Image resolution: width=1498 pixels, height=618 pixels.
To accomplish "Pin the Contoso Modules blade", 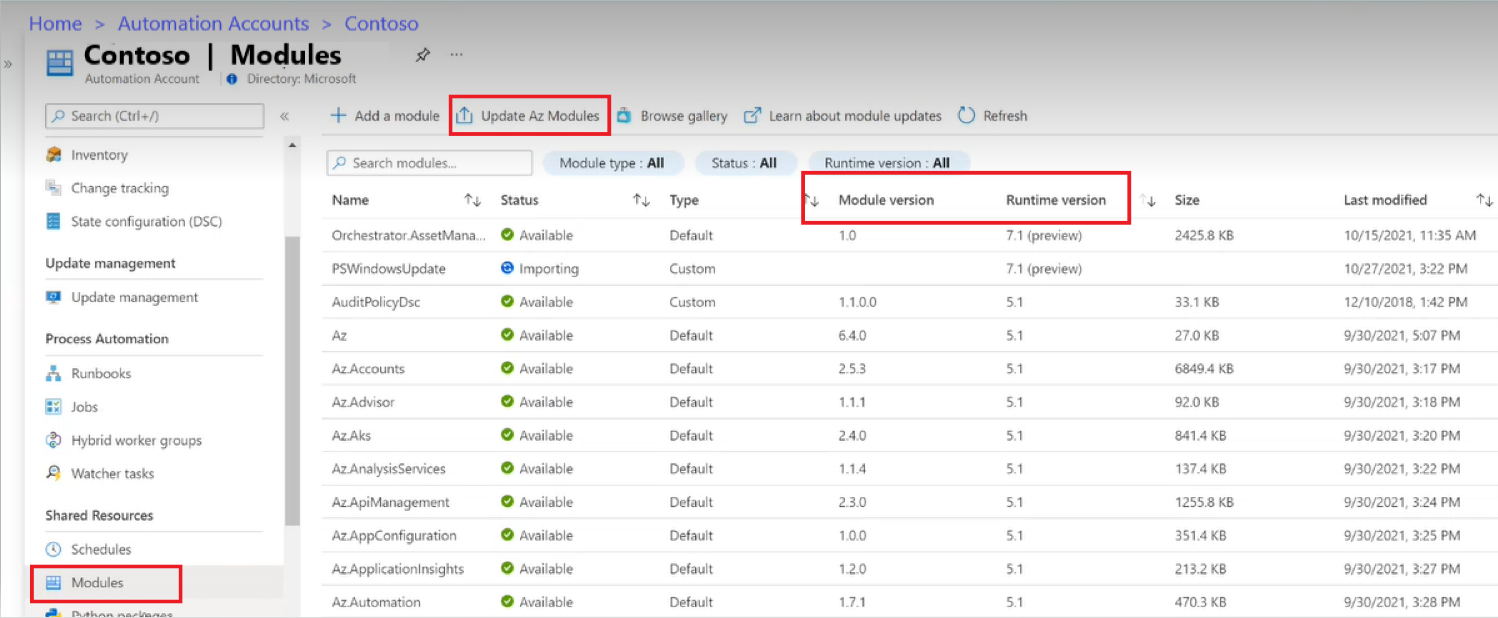I will click(x=422, y=56).
